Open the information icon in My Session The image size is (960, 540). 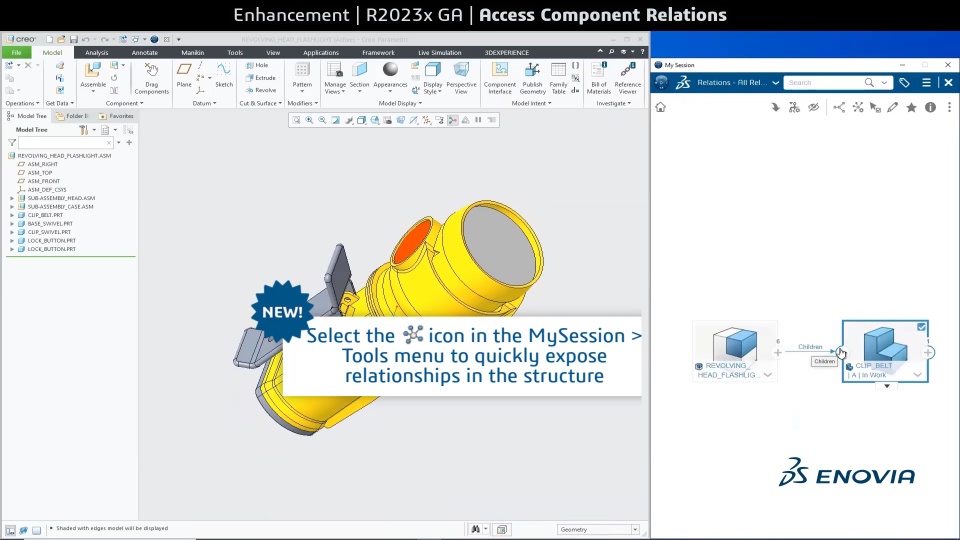931,107
